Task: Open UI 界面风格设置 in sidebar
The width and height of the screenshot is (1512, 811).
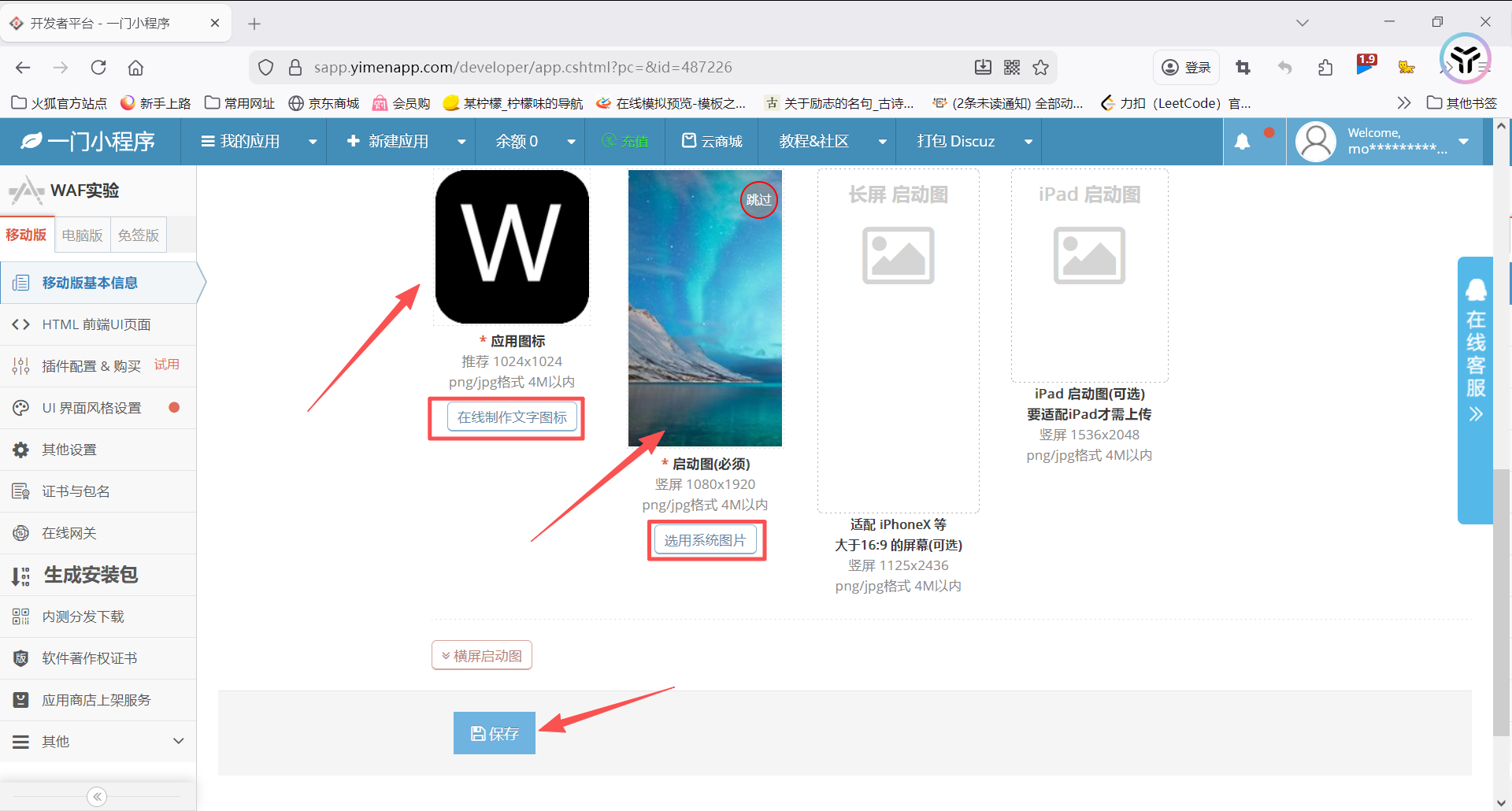Action: 98,408
